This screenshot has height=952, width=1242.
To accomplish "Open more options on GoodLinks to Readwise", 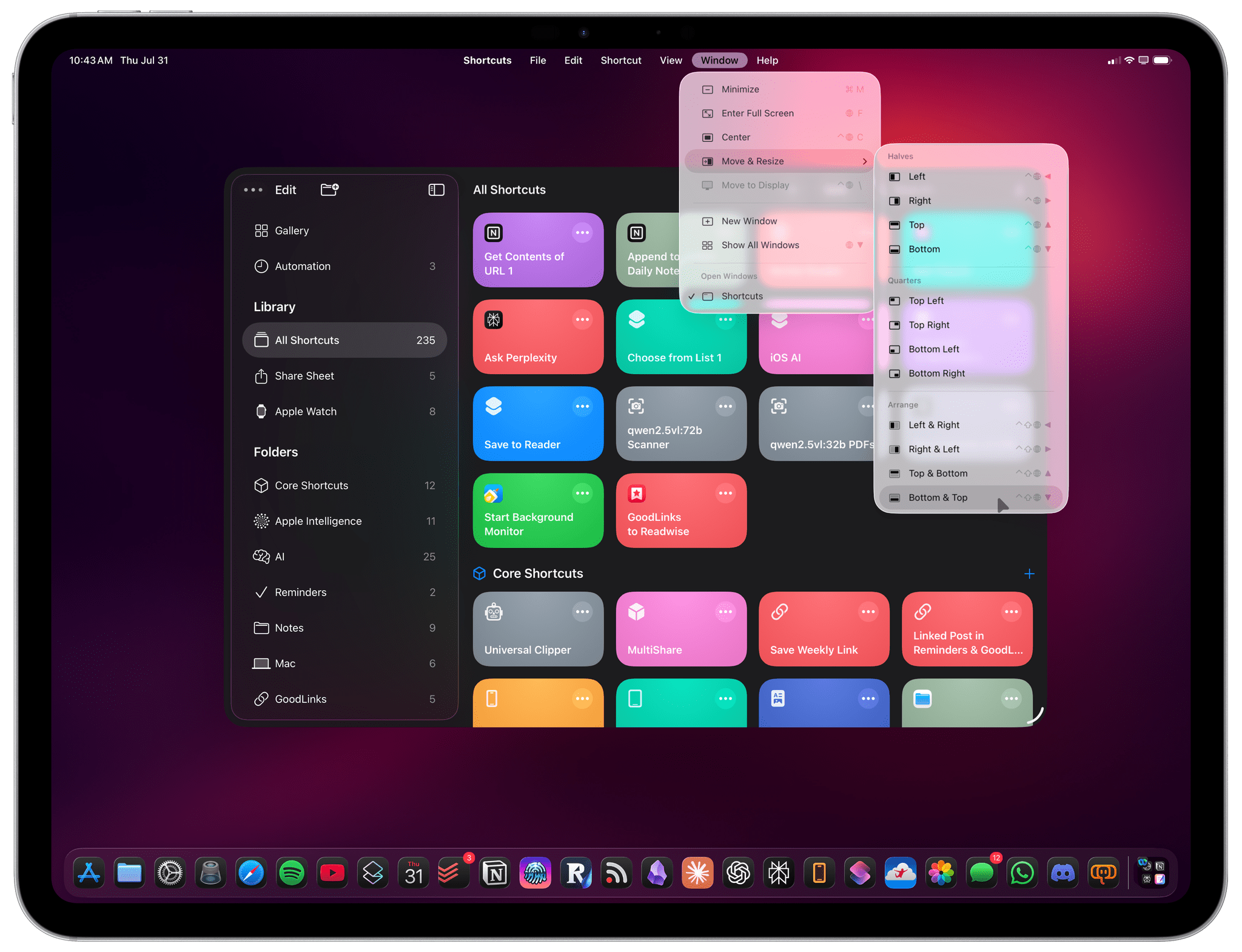I will pyautogui.click(x=725, y=493).
